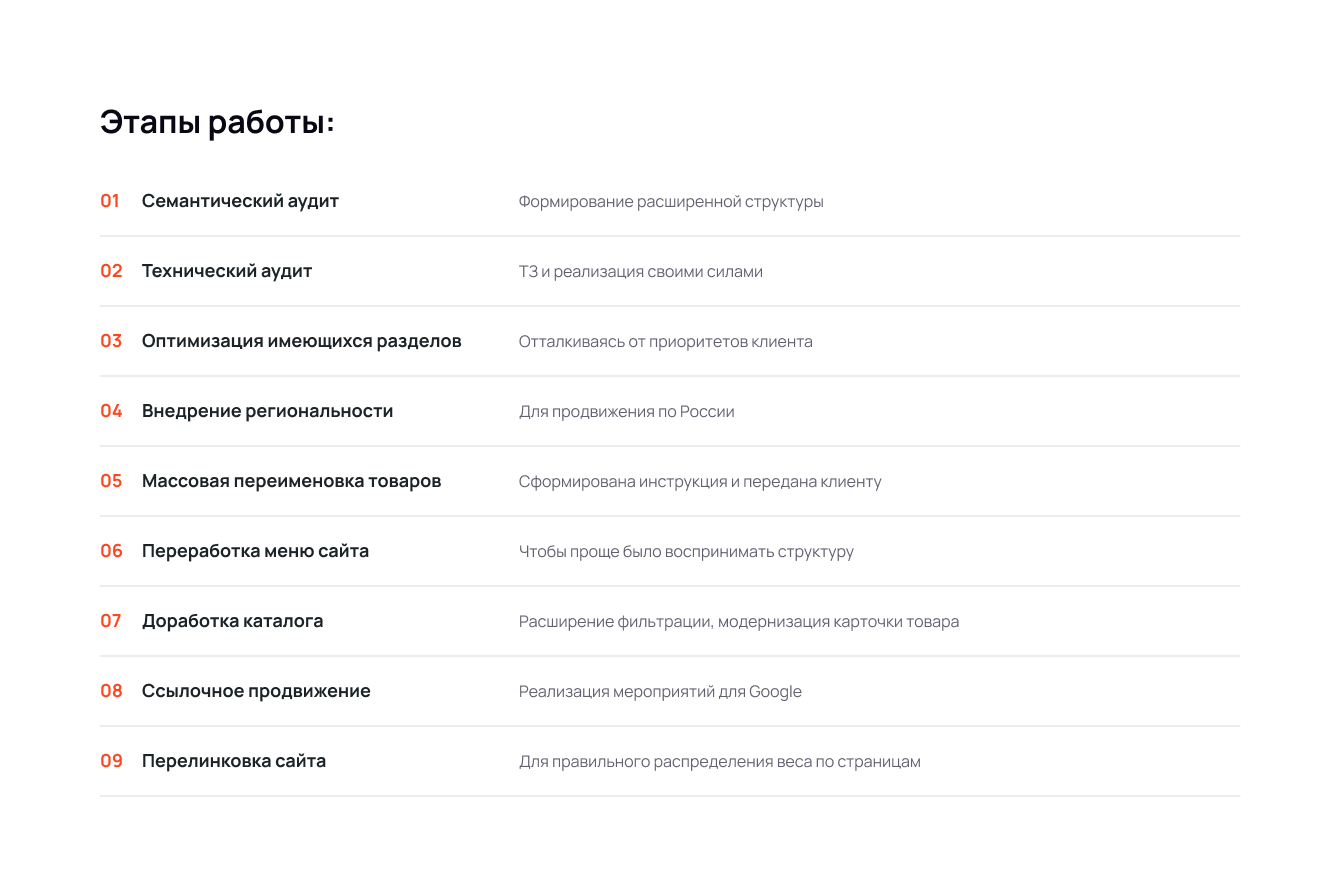Select the "Доработка каталога" title
The height and width of the screenshot is (896, 1340).
click(232, 621)
